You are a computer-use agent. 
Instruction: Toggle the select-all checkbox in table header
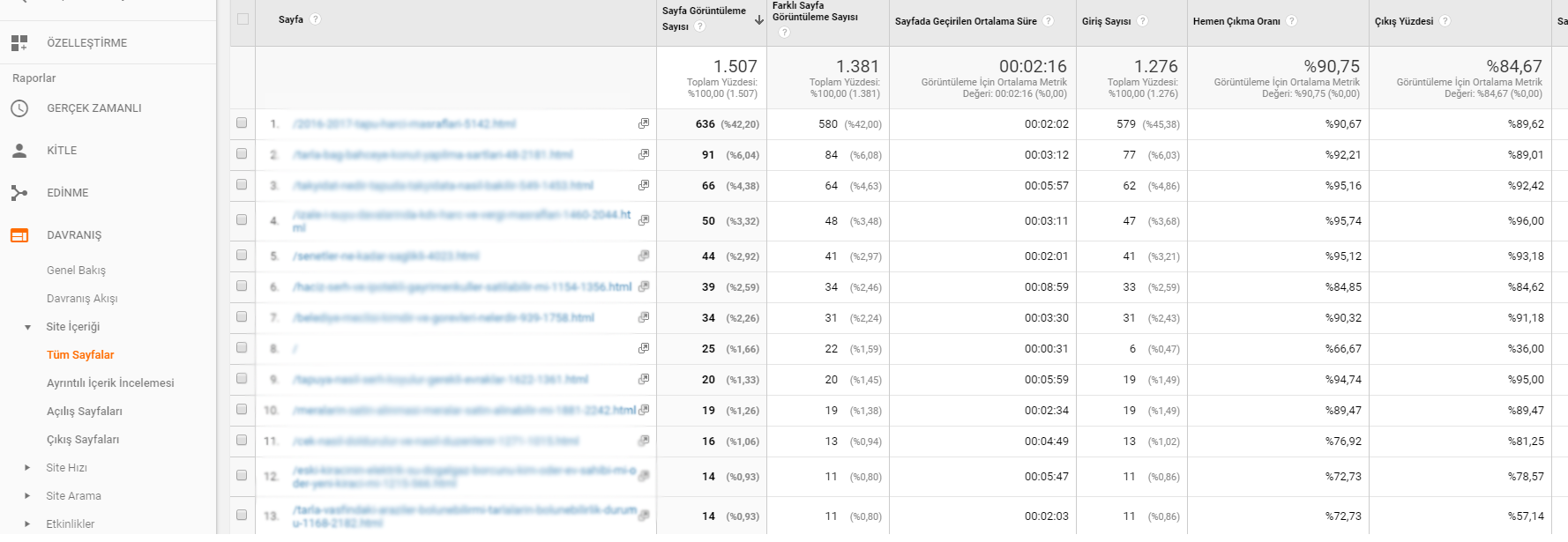243,19
